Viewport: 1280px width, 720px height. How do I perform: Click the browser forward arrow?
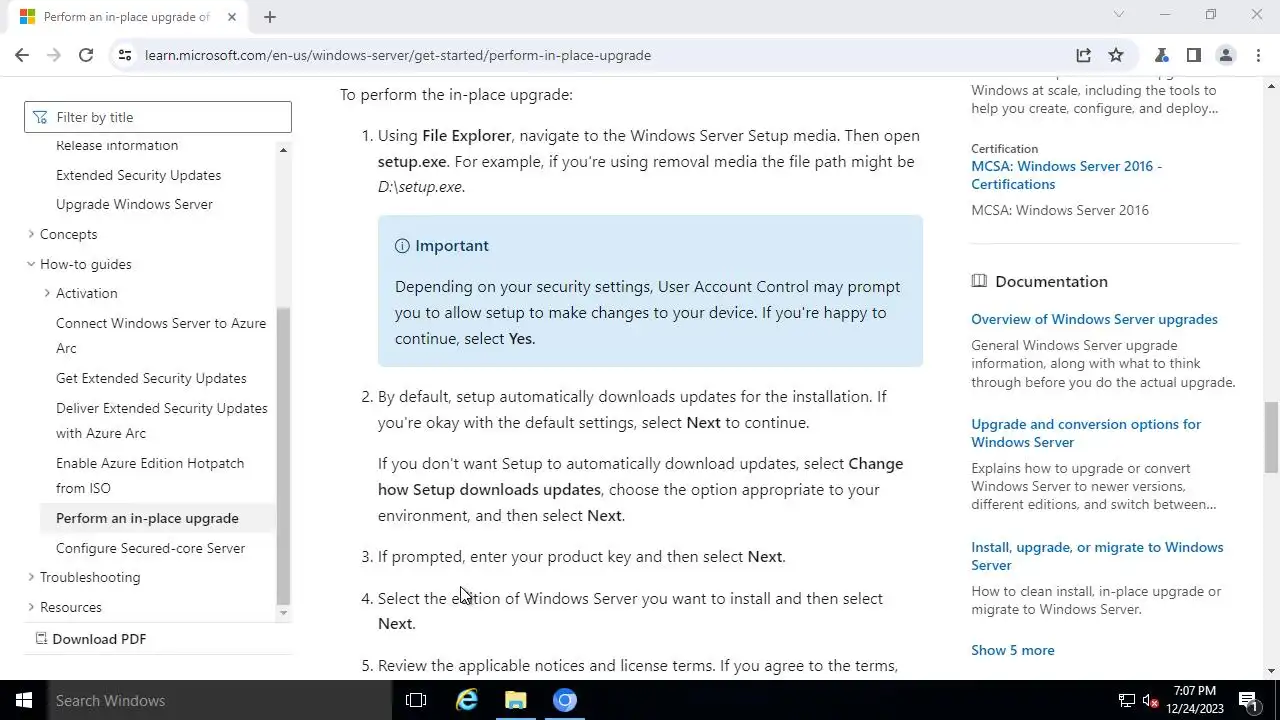(54, 55)
